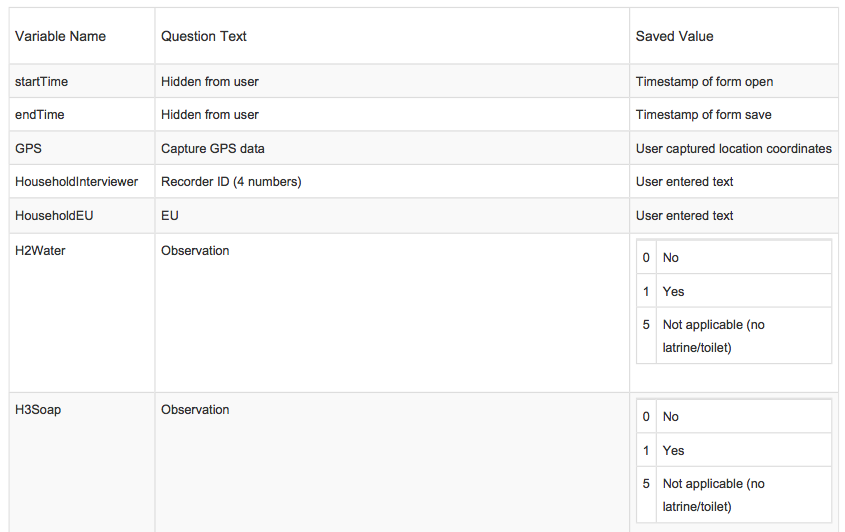Click the 'Yes' option under H3Soap

(673, 451)
